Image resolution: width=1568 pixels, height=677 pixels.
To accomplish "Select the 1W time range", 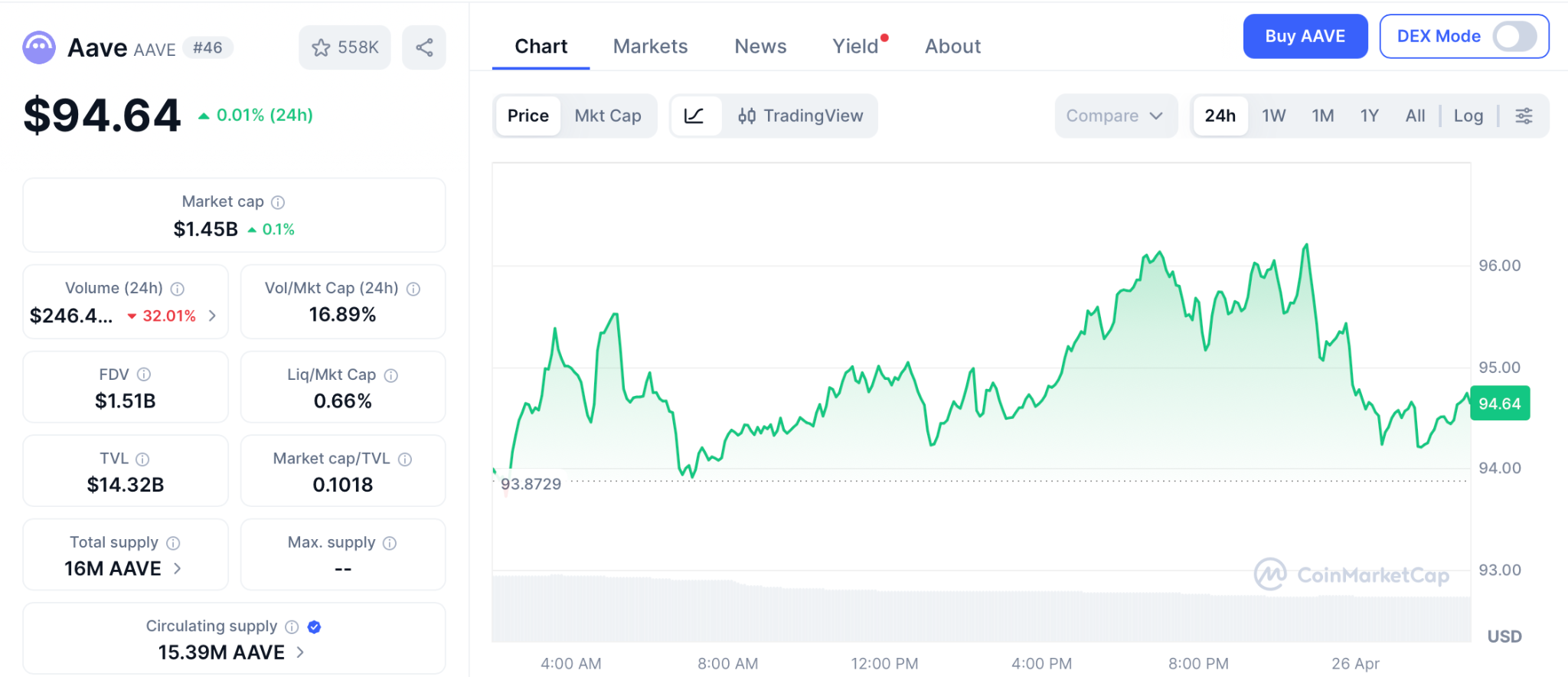I will click(x=1273, y=116).
